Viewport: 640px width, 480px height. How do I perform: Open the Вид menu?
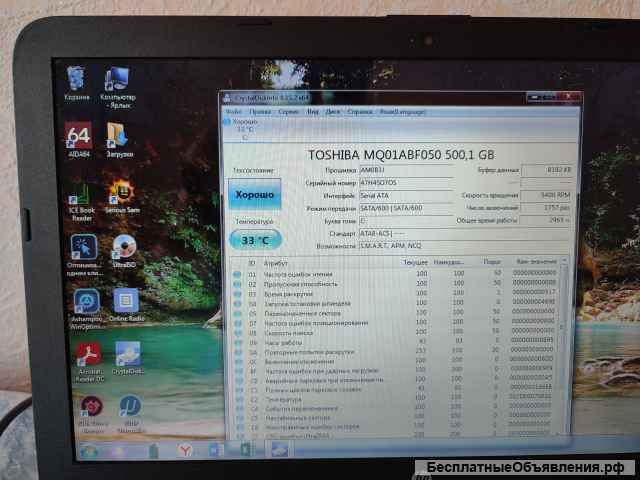point(312,112)
